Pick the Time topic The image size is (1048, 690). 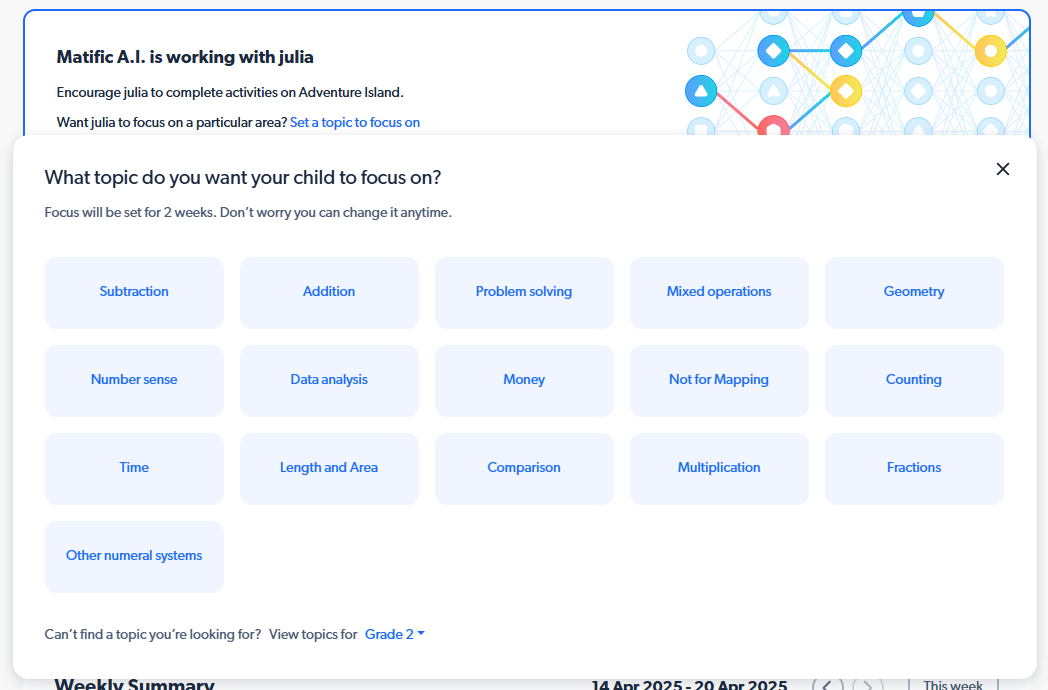(x=134, y=468)
